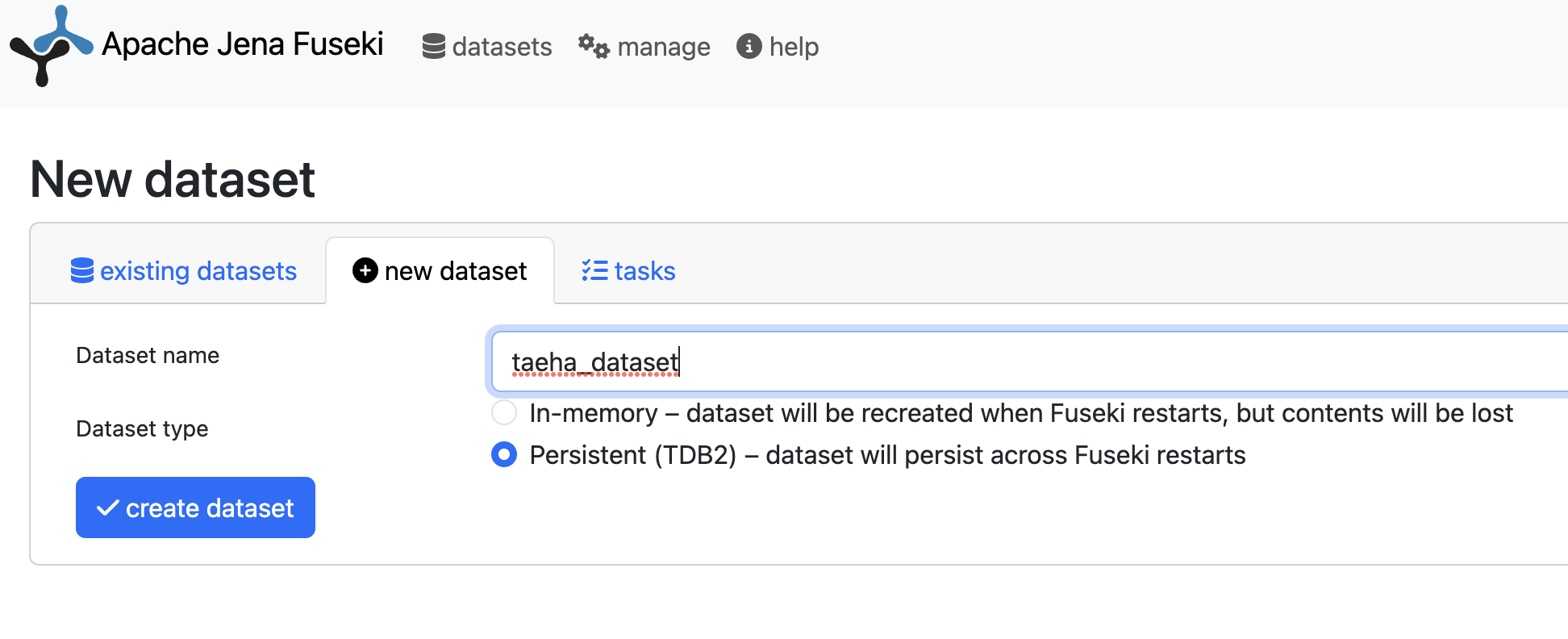
Task: Open the help text link in navbar
Action: pos(794,47)
